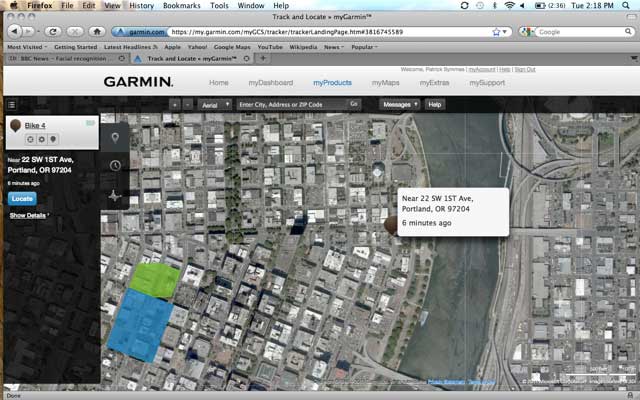Click "6 minutes ago" in the map popup
Screen dimensions: 640x400
point(427,223)
